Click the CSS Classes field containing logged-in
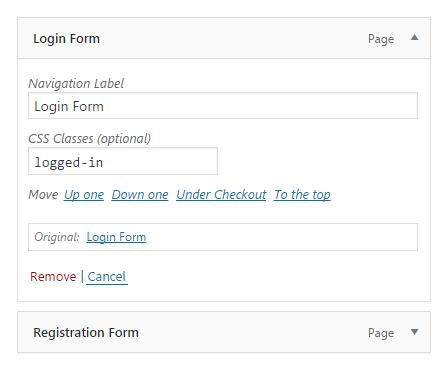 click(x=123, y=161)
